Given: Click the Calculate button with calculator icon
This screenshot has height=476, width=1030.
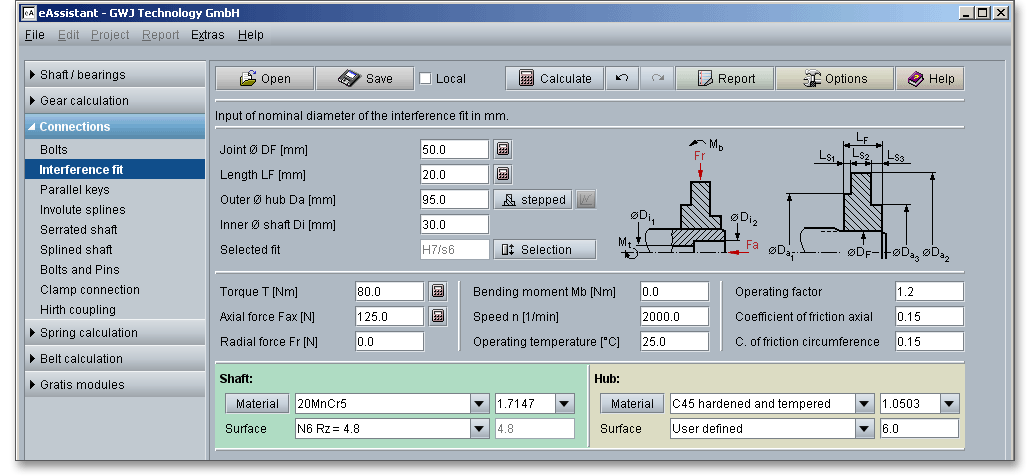Looking at the screenshot, I should point(554,79).
